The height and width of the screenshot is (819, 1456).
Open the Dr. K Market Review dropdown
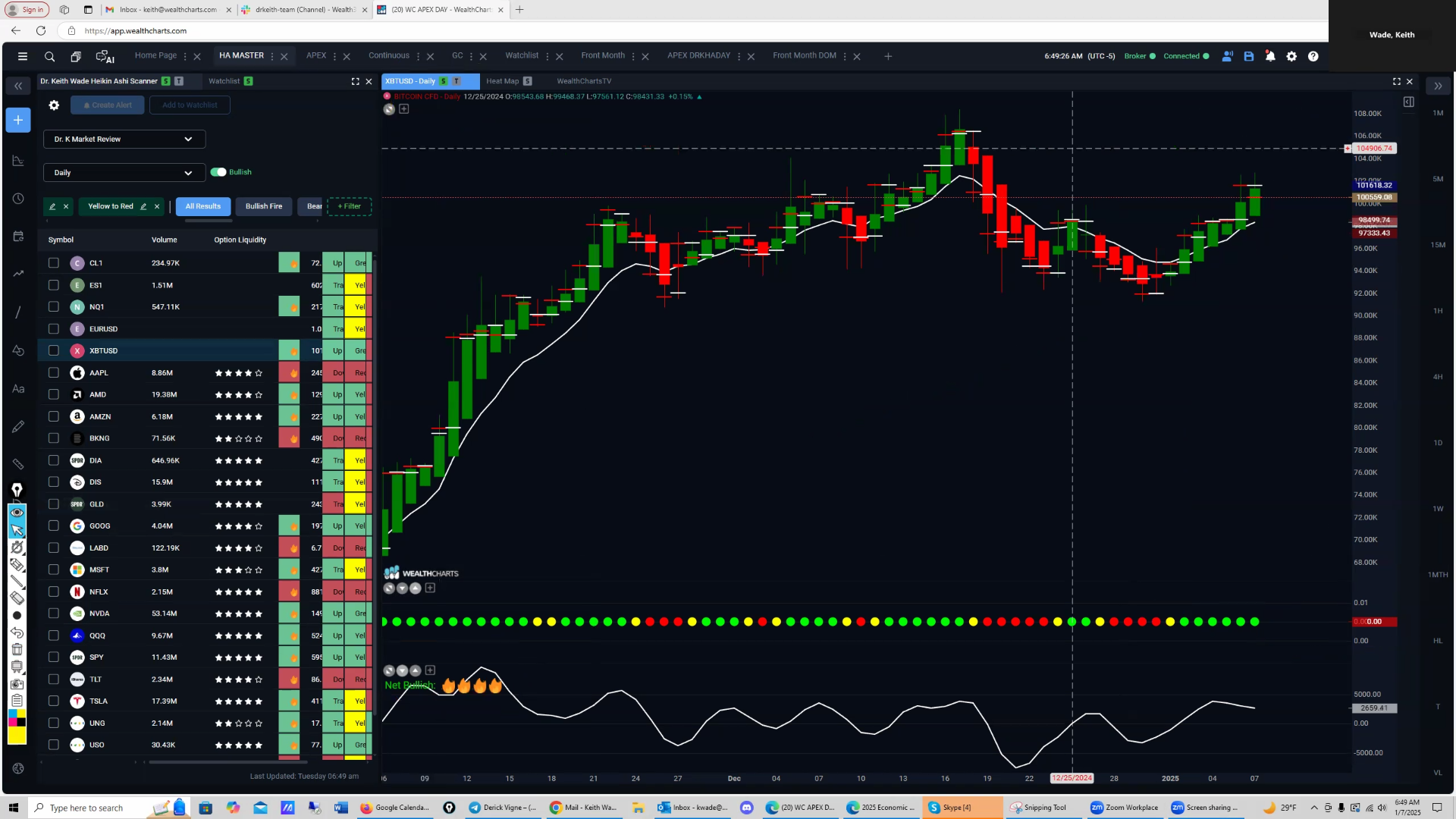point(124,140)
